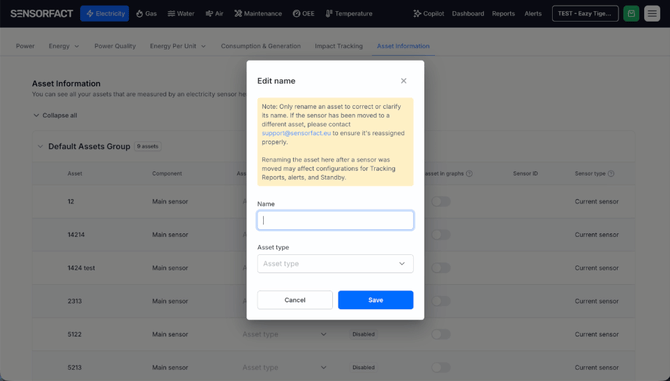The height and width of the screenshot is (381, 670).
Task: Open the Water section
Action: pyautogui.click(x=181, y=14)
